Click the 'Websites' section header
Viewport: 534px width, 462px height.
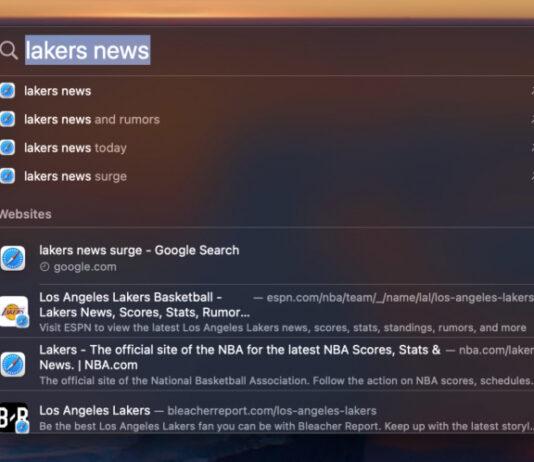point(26,214)
